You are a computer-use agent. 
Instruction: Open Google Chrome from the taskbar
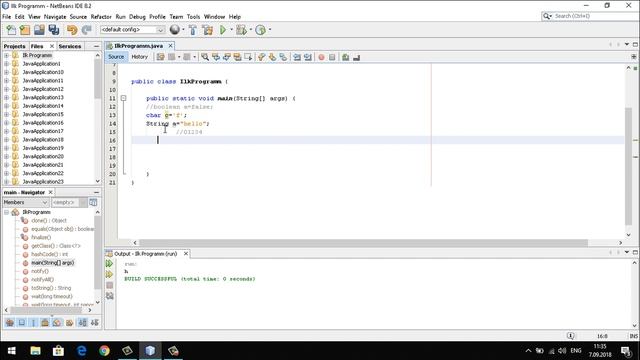point(104,351)
